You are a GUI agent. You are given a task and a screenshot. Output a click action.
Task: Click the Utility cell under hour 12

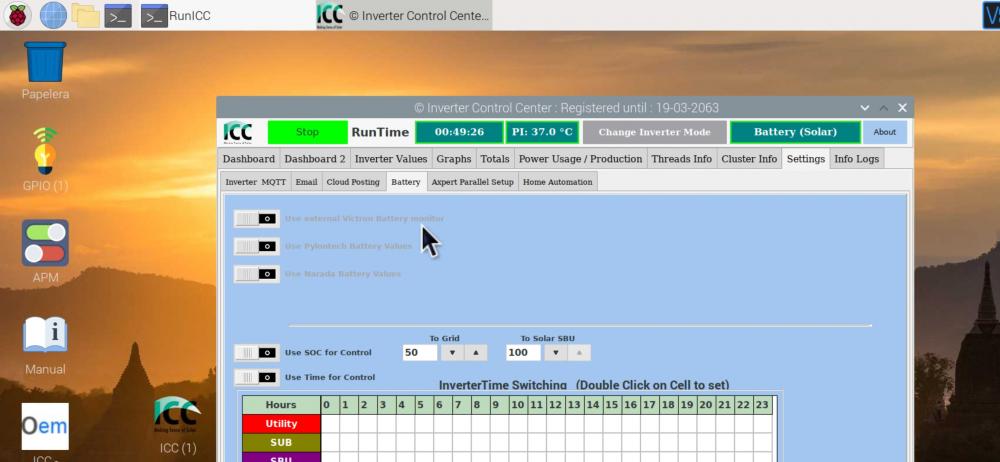click(555, 424)
